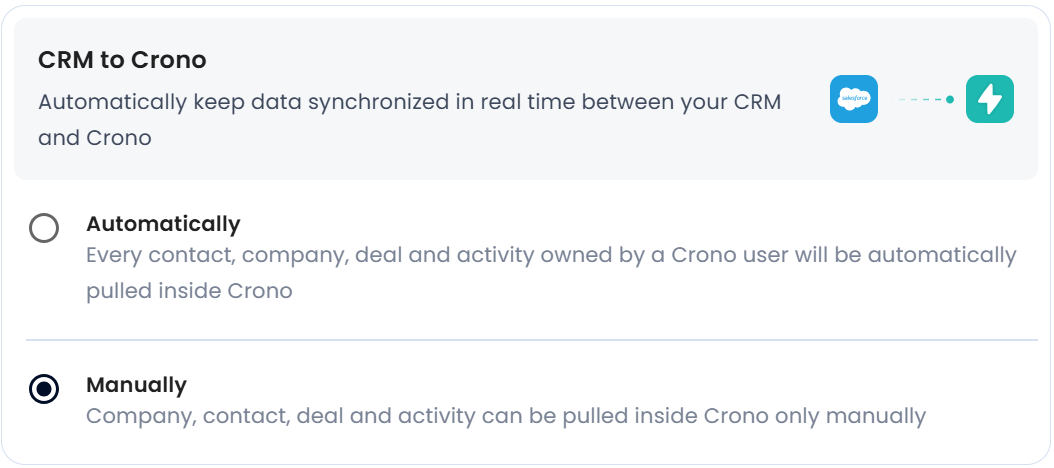This screenshot has height=468, width=1054.
Task: Select the Automatically radio button
Action: (44, 229)
